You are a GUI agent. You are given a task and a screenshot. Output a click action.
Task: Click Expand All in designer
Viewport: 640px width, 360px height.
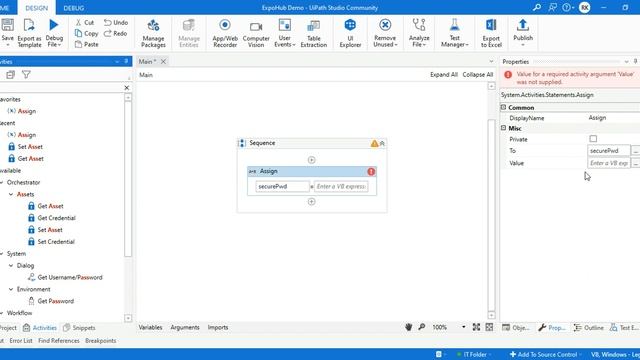(444, 75)
